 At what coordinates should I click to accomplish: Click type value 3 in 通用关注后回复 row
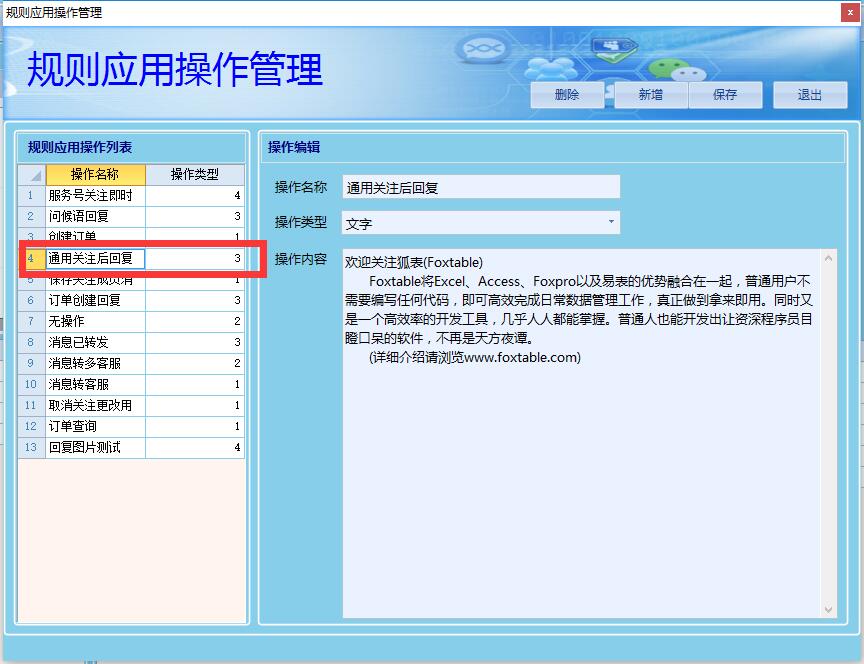click(195, 258)
